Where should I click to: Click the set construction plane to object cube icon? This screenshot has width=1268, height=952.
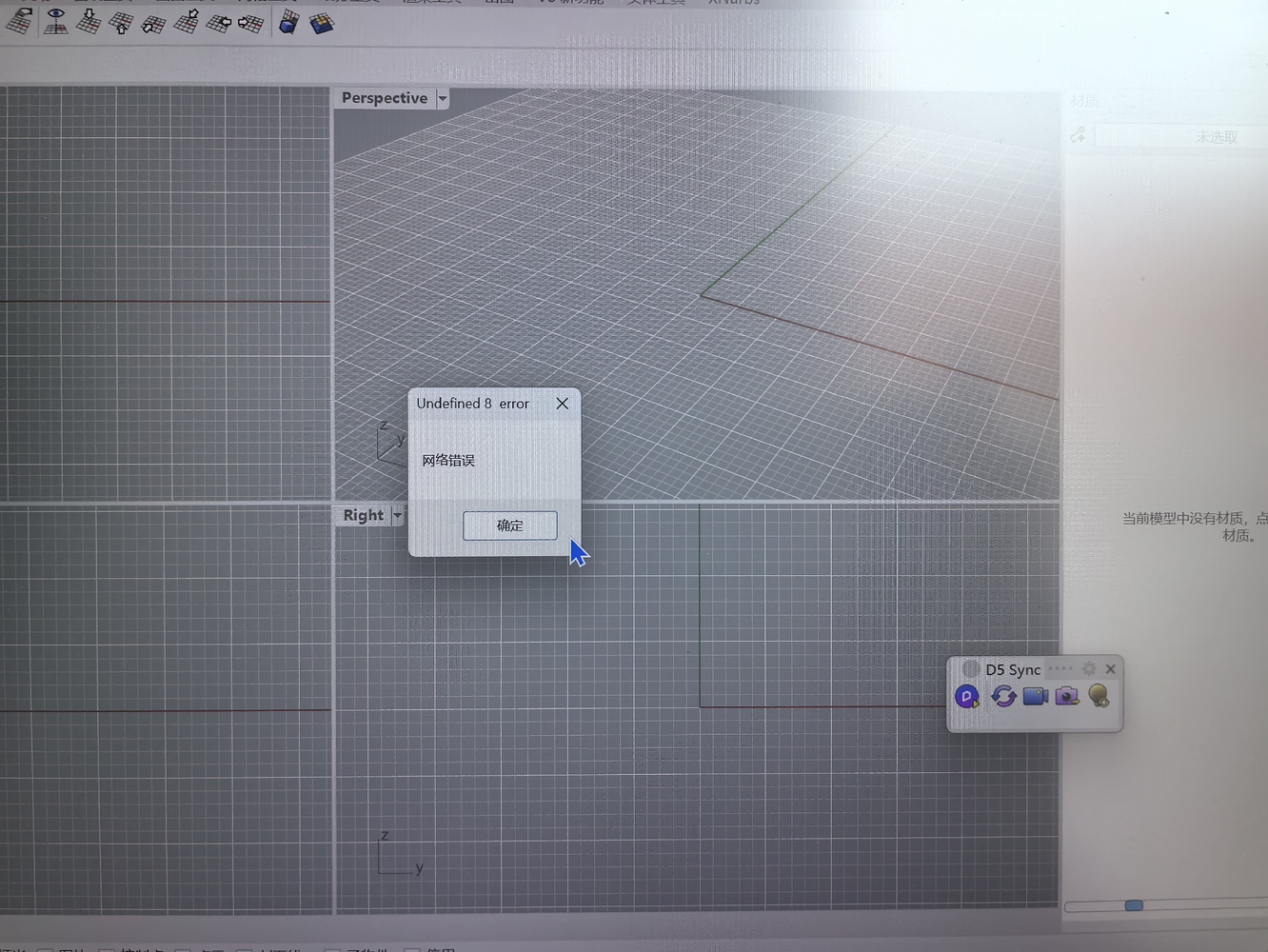point(288,22)
